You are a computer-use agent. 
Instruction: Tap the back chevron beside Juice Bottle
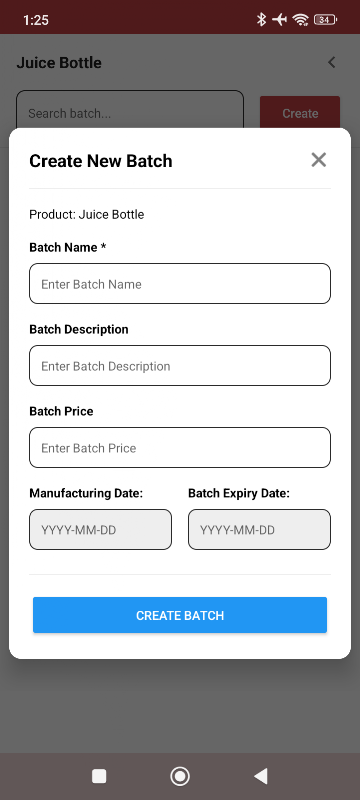tap(331, 62)
